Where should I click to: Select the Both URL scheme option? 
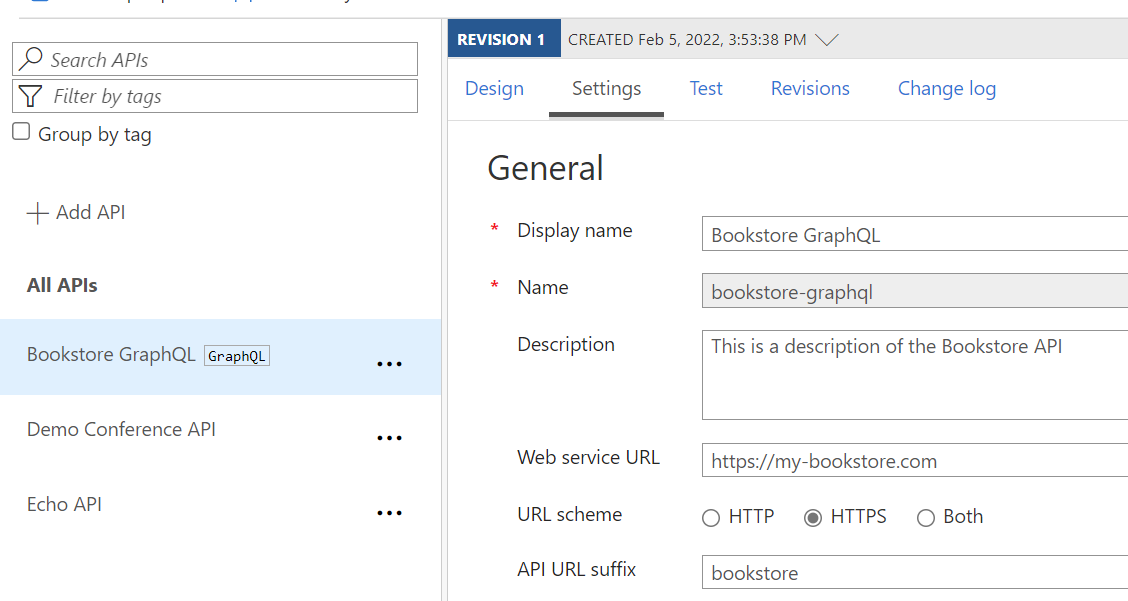926,518
